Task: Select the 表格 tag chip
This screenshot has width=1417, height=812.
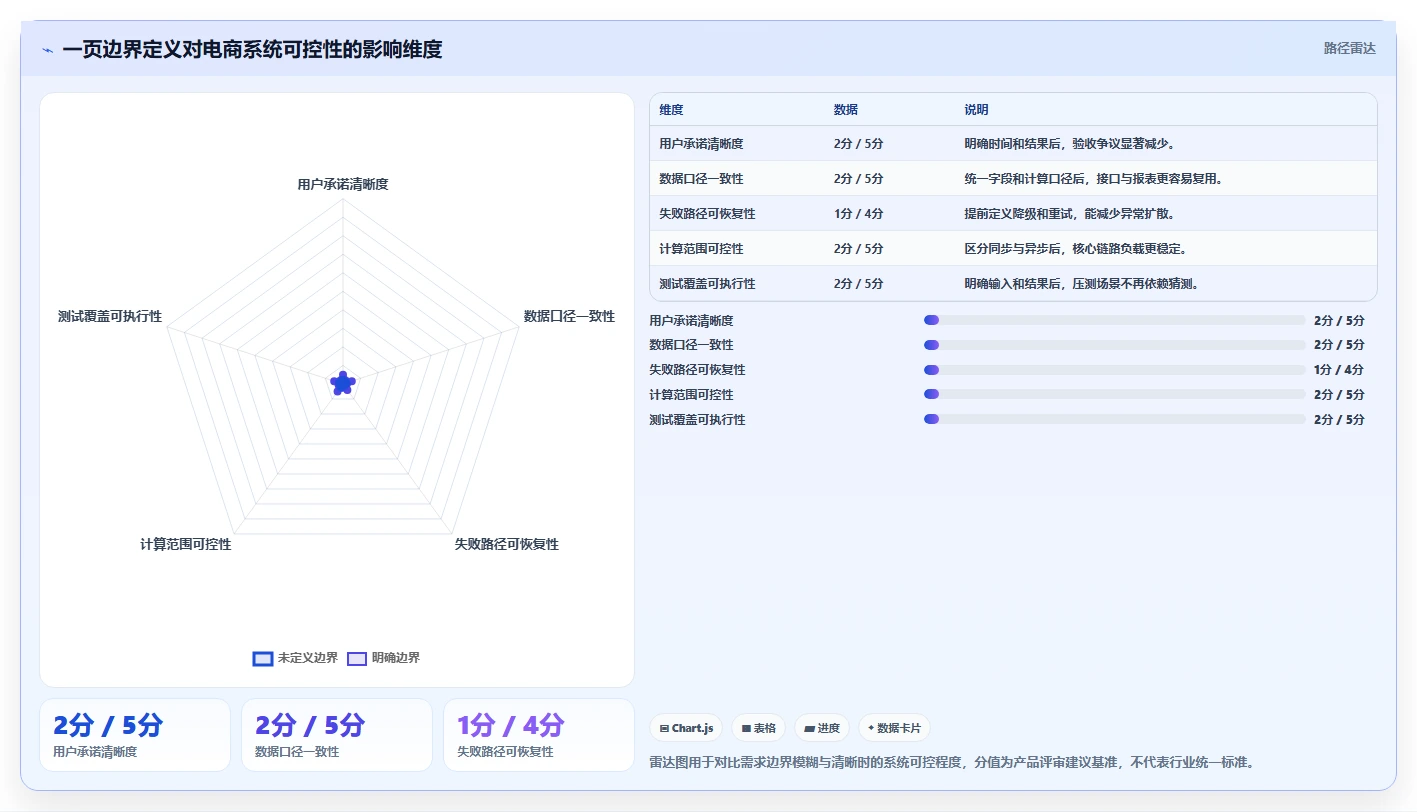Action: tap(758, 728)
